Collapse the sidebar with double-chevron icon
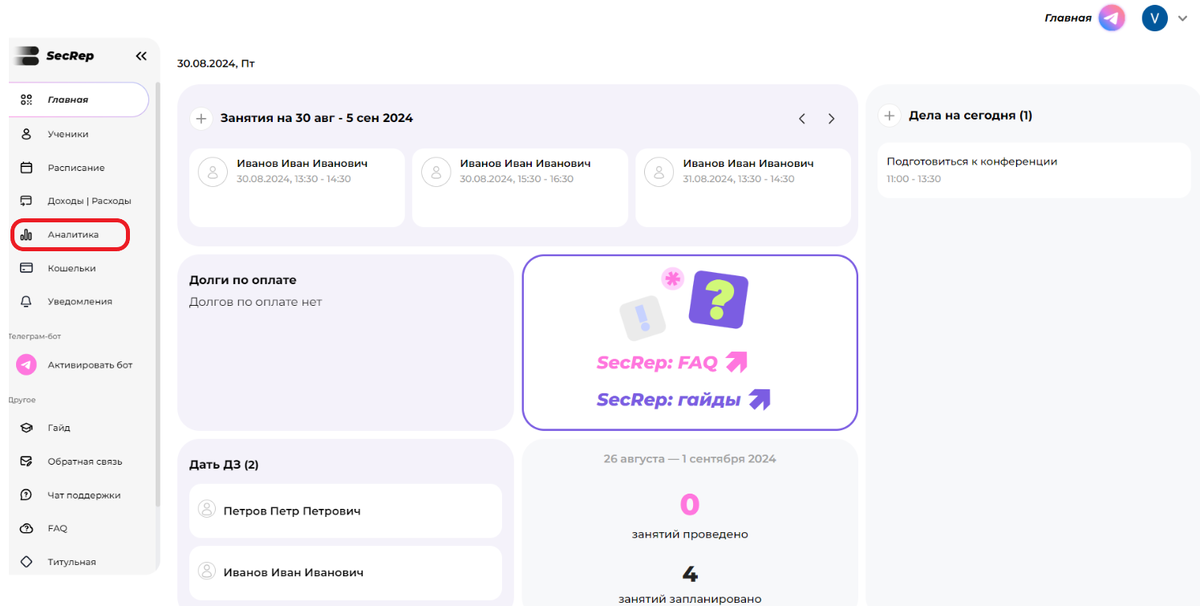Image resolution: width=1200 pixels, height=606 pixels. click(x=141, y=56)
